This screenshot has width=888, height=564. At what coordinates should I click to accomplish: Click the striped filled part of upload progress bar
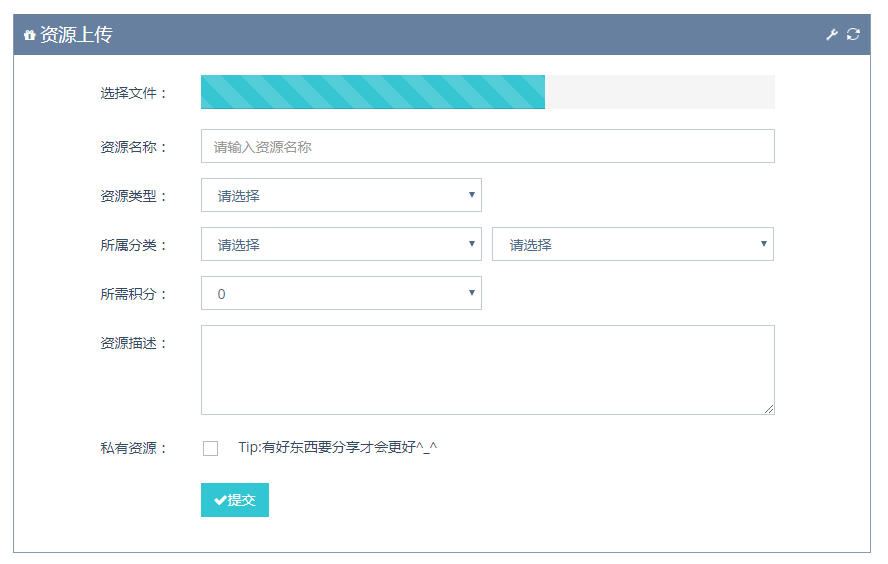tap(373, 92)
